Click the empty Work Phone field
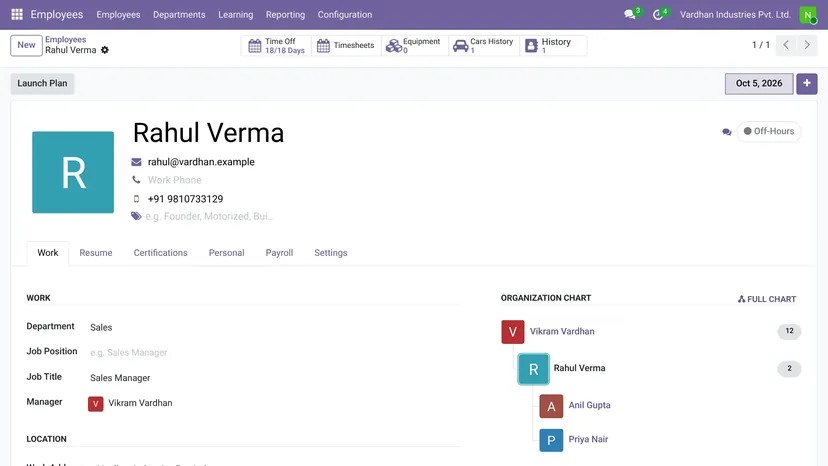The image size is (828, 466). pos(175,180)
